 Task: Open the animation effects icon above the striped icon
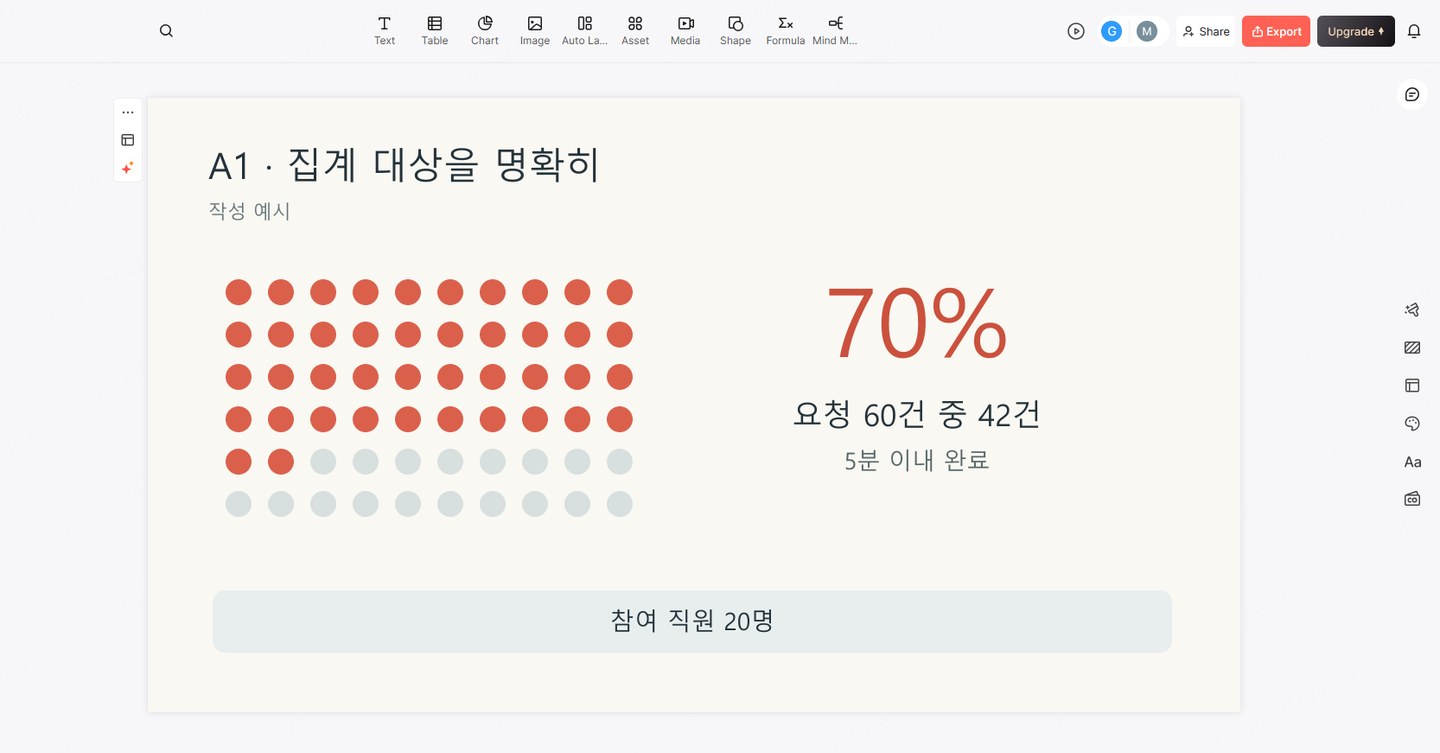coord(1412,310)
